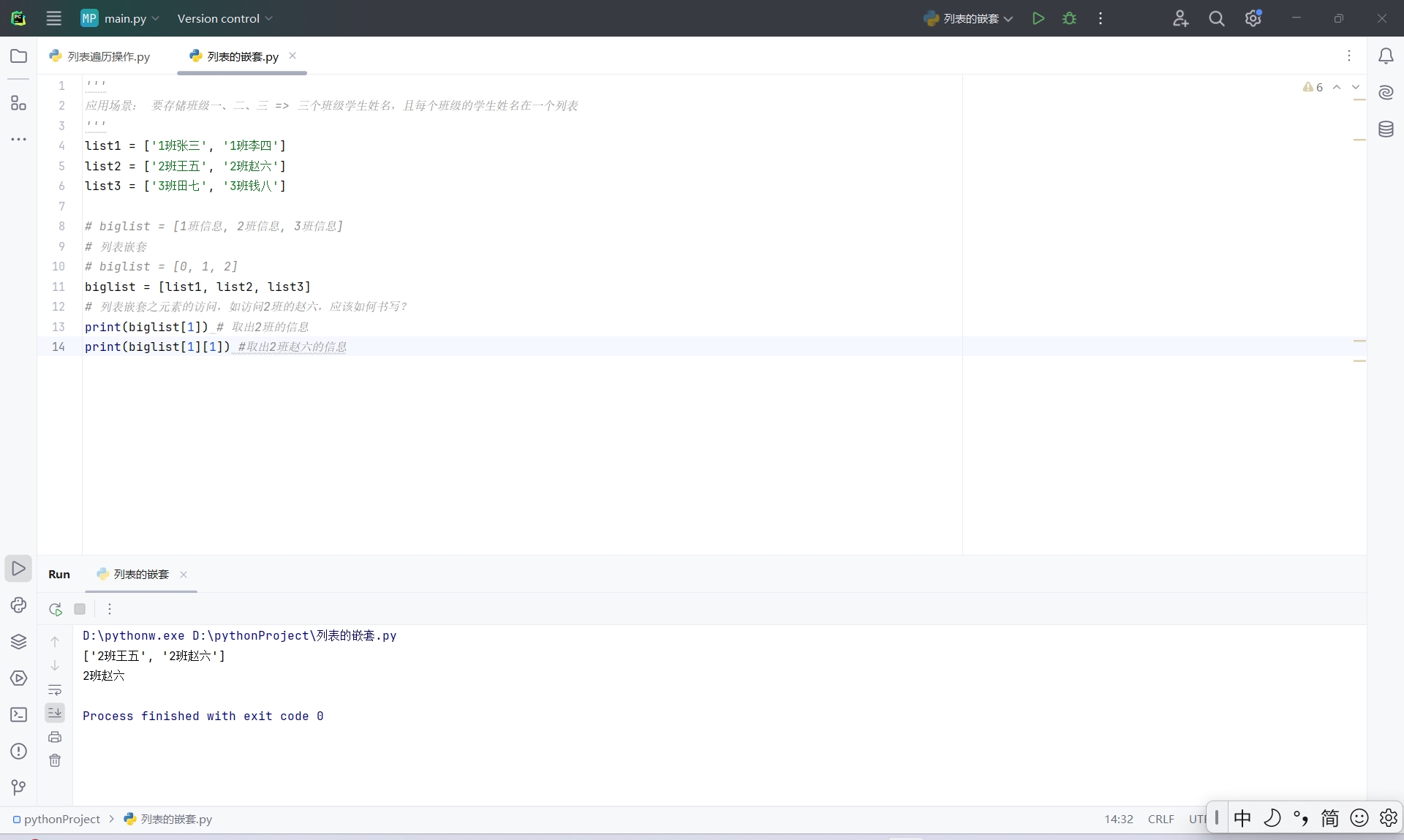Viewport: 1404px width, 840px height.
Task: Open the Database tool window
Action: (x=1386, y=129)
